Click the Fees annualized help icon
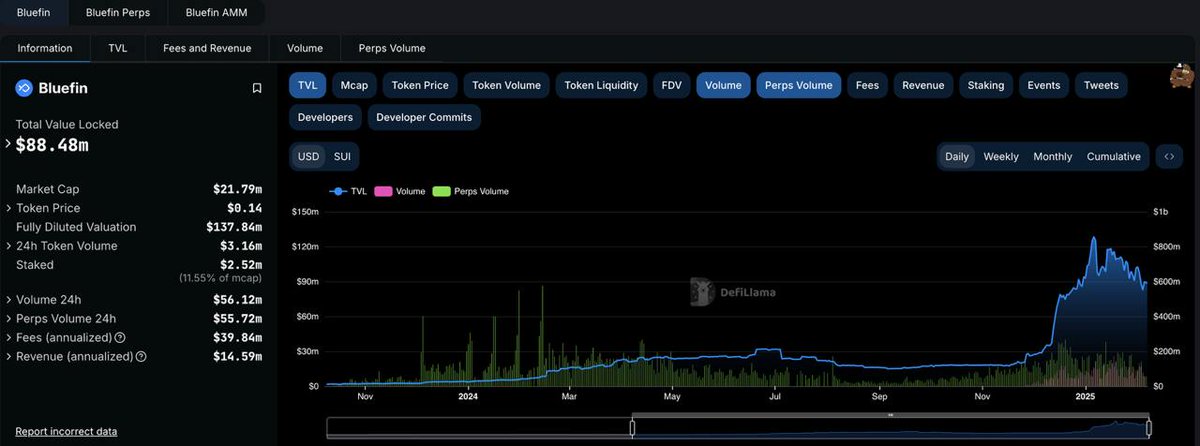This screenshot has height=446, width=1200. pyautogui.click(x=120, y=338)
